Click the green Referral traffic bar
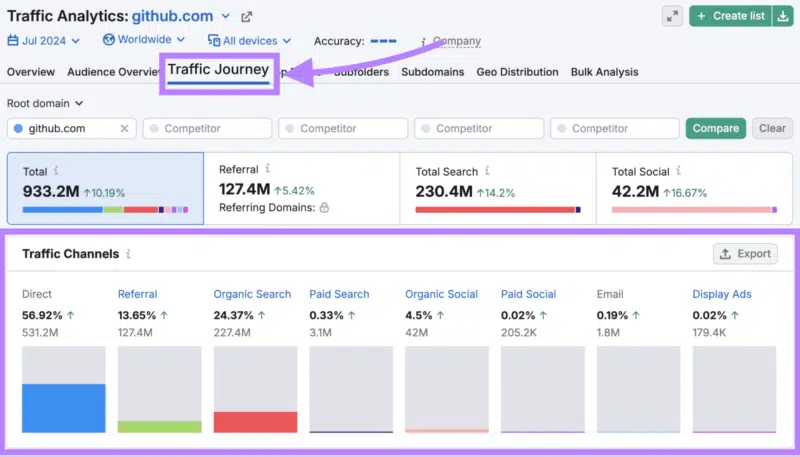This screenshot has height=457, width=800. 160,427
